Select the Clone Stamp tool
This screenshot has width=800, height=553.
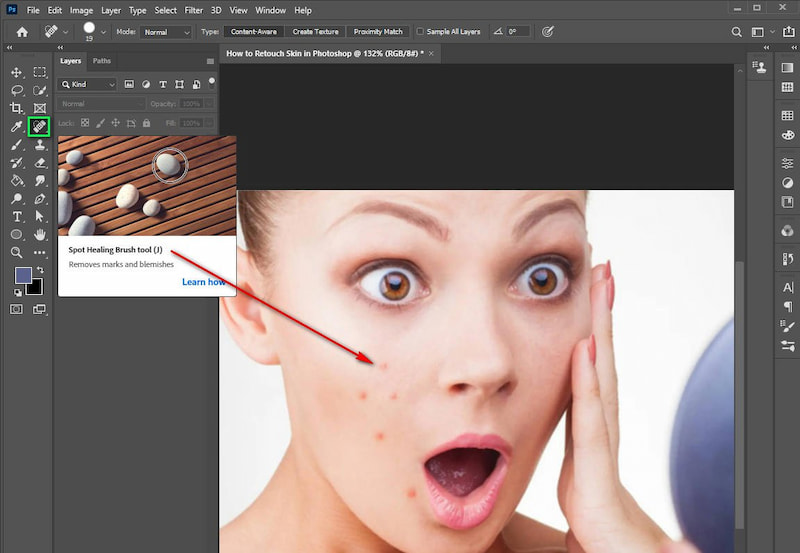click(39, 145)
